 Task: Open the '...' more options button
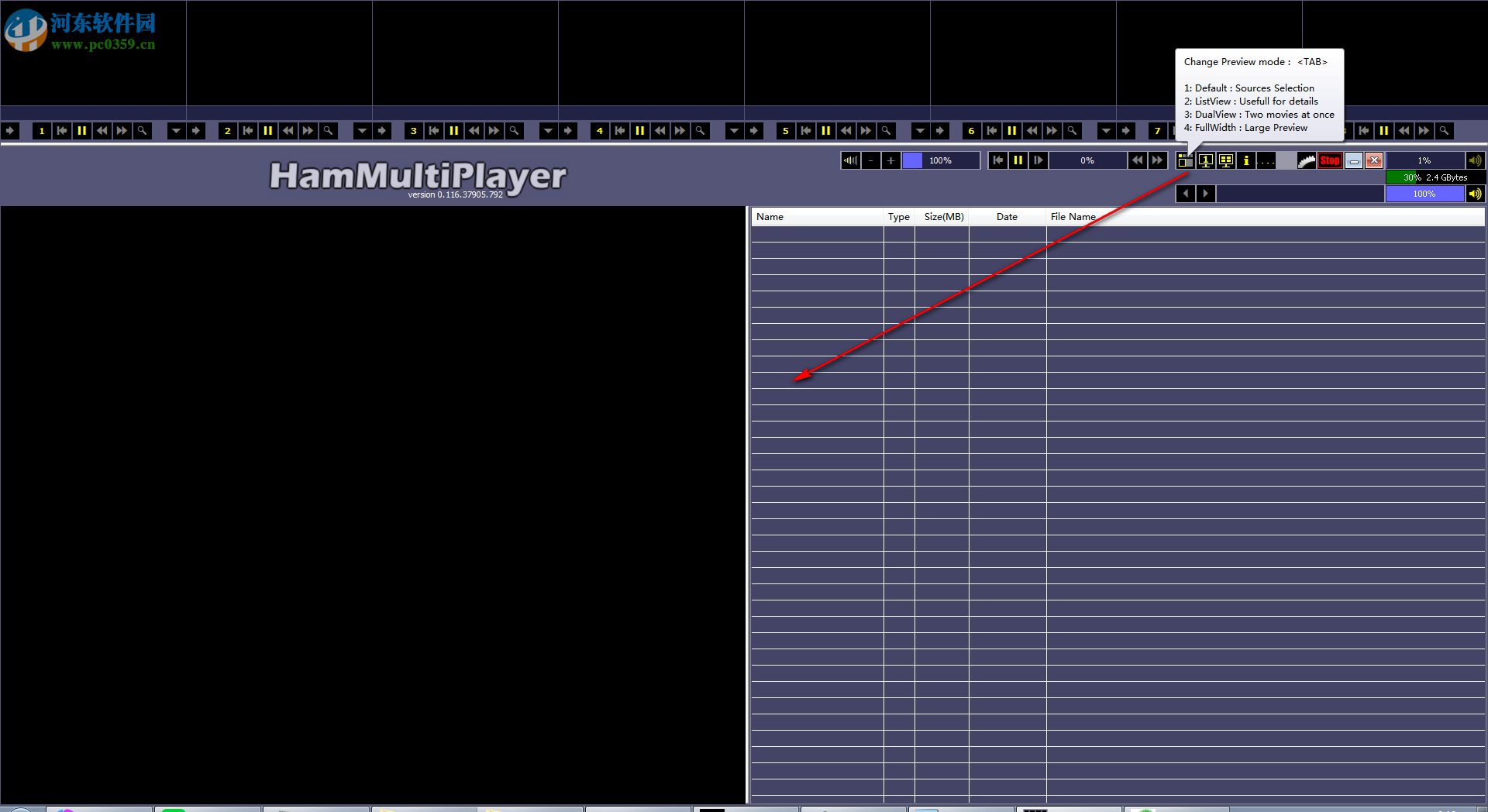(1266, 160)
